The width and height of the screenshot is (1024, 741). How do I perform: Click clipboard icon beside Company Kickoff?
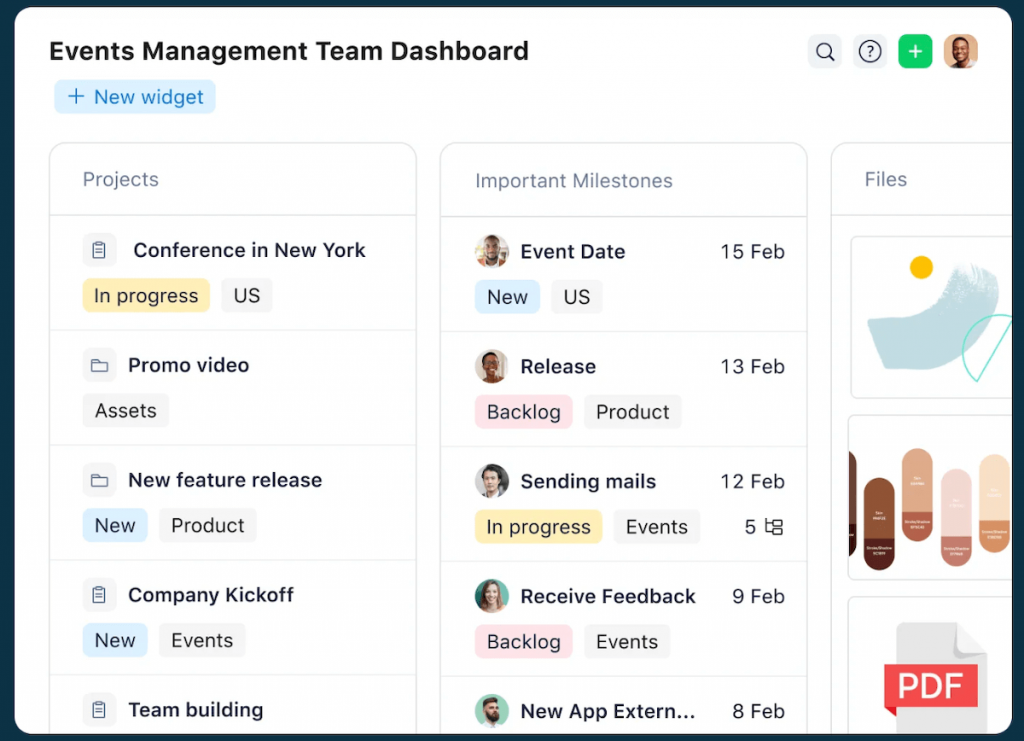99,595
